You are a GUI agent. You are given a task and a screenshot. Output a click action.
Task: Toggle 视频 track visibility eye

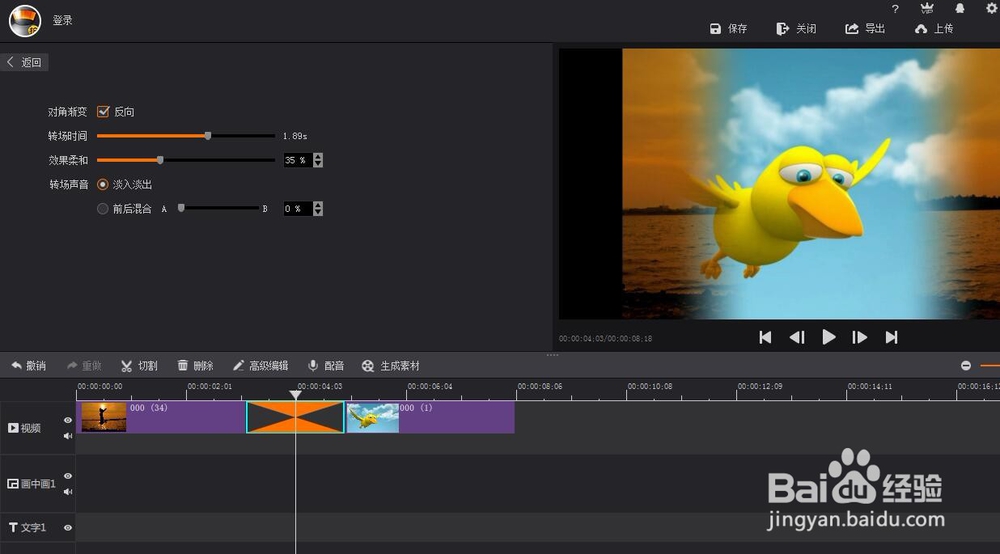[x=68, y=420]
